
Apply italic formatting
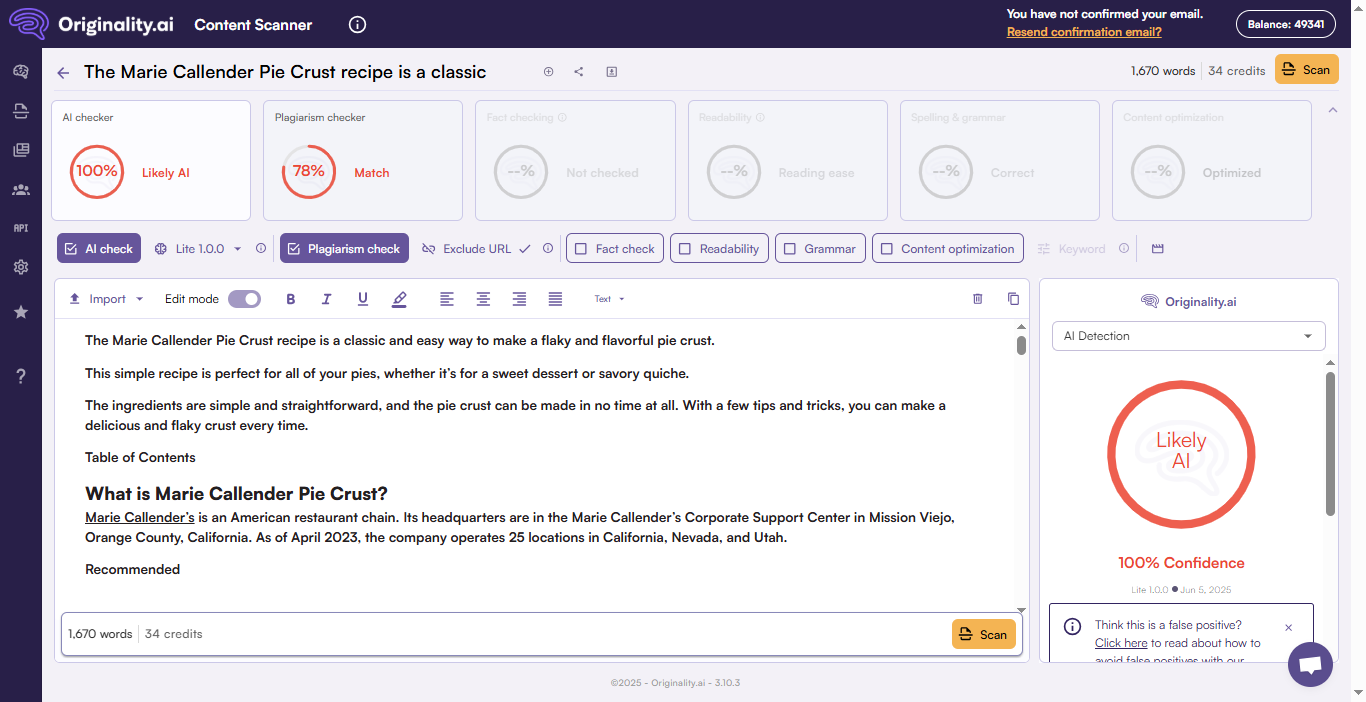click(326, 299)
